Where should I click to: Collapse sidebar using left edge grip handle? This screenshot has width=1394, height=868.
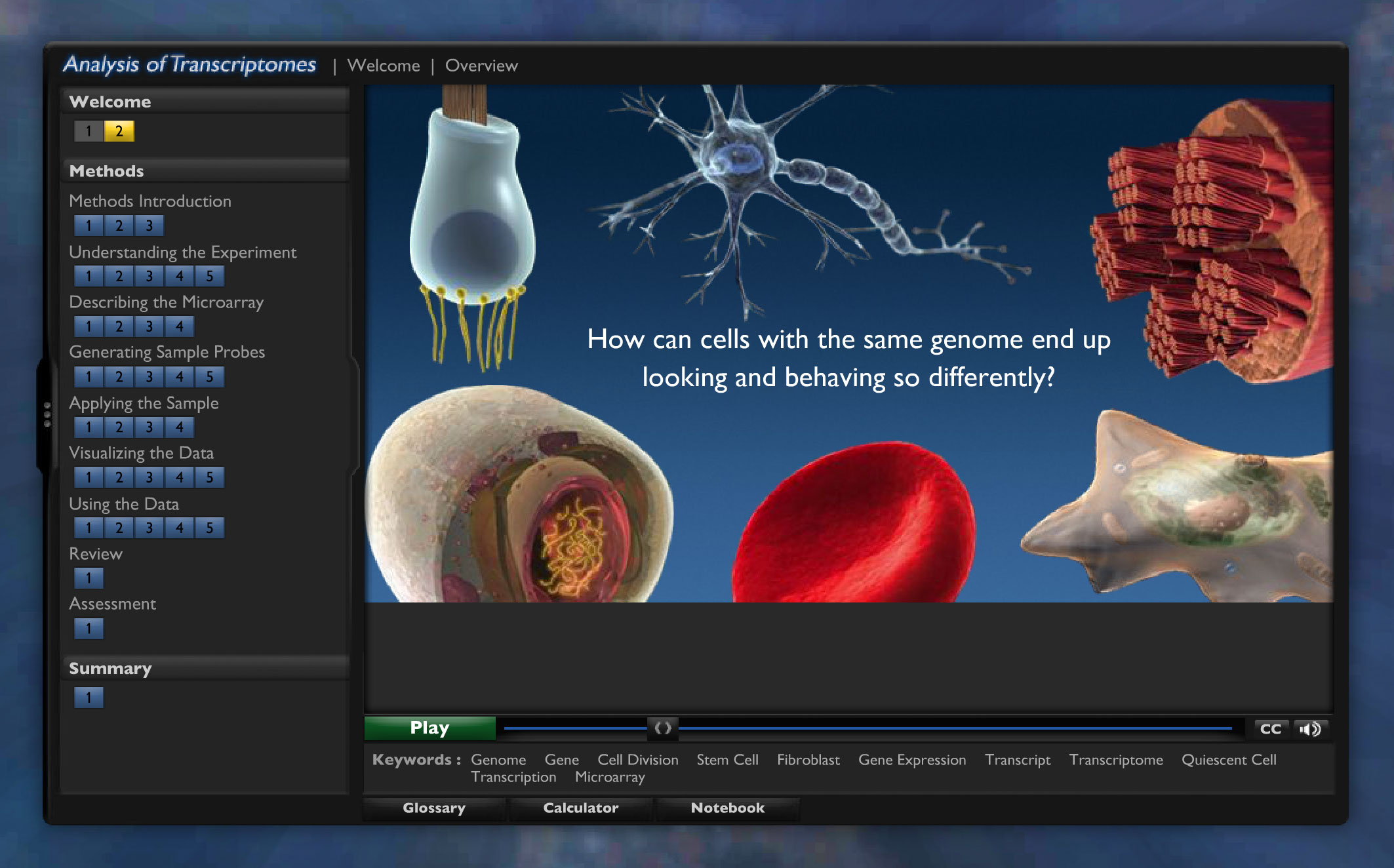tap(47, 415)
